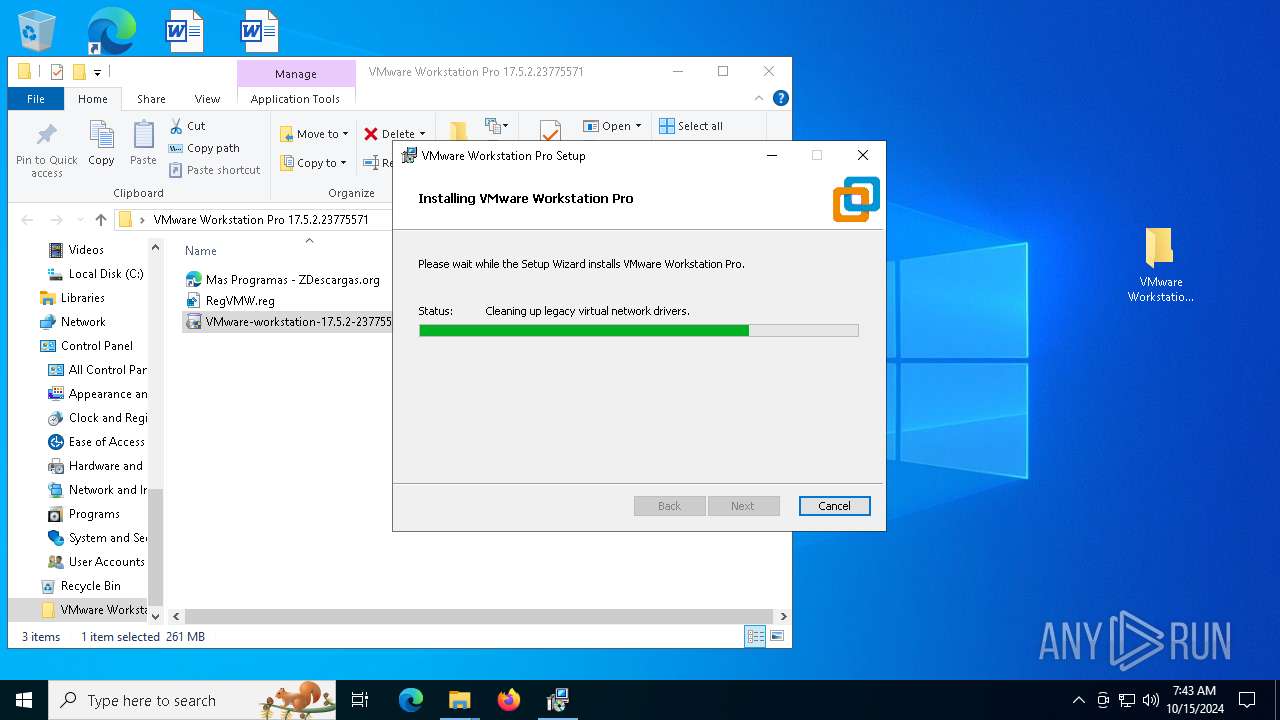
Task: Collapse the ribbon with the chevron arrow
Action: click(x=759, y=98)
